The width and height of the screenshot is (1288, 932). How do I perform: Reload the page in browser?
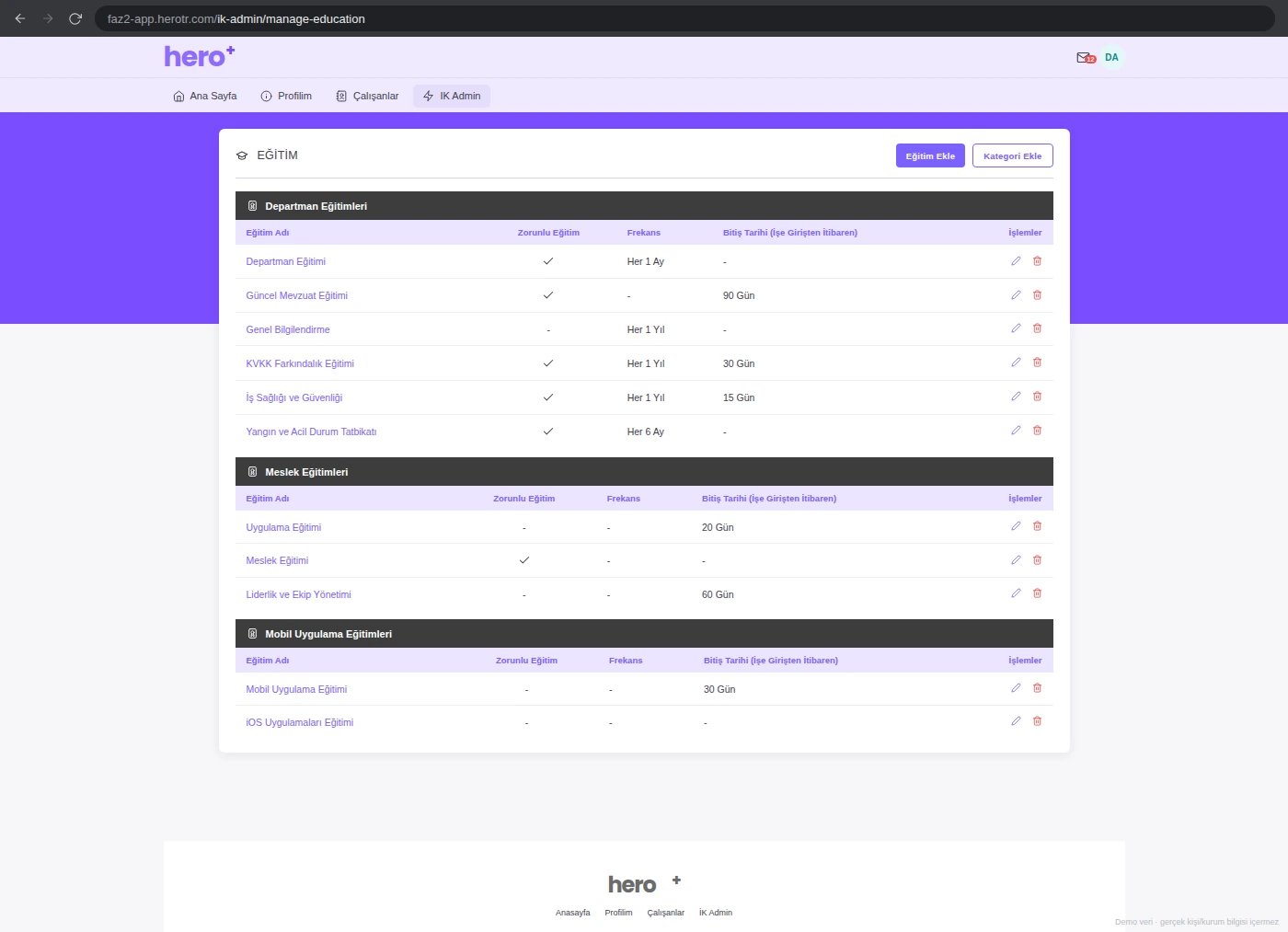point(75,18)
